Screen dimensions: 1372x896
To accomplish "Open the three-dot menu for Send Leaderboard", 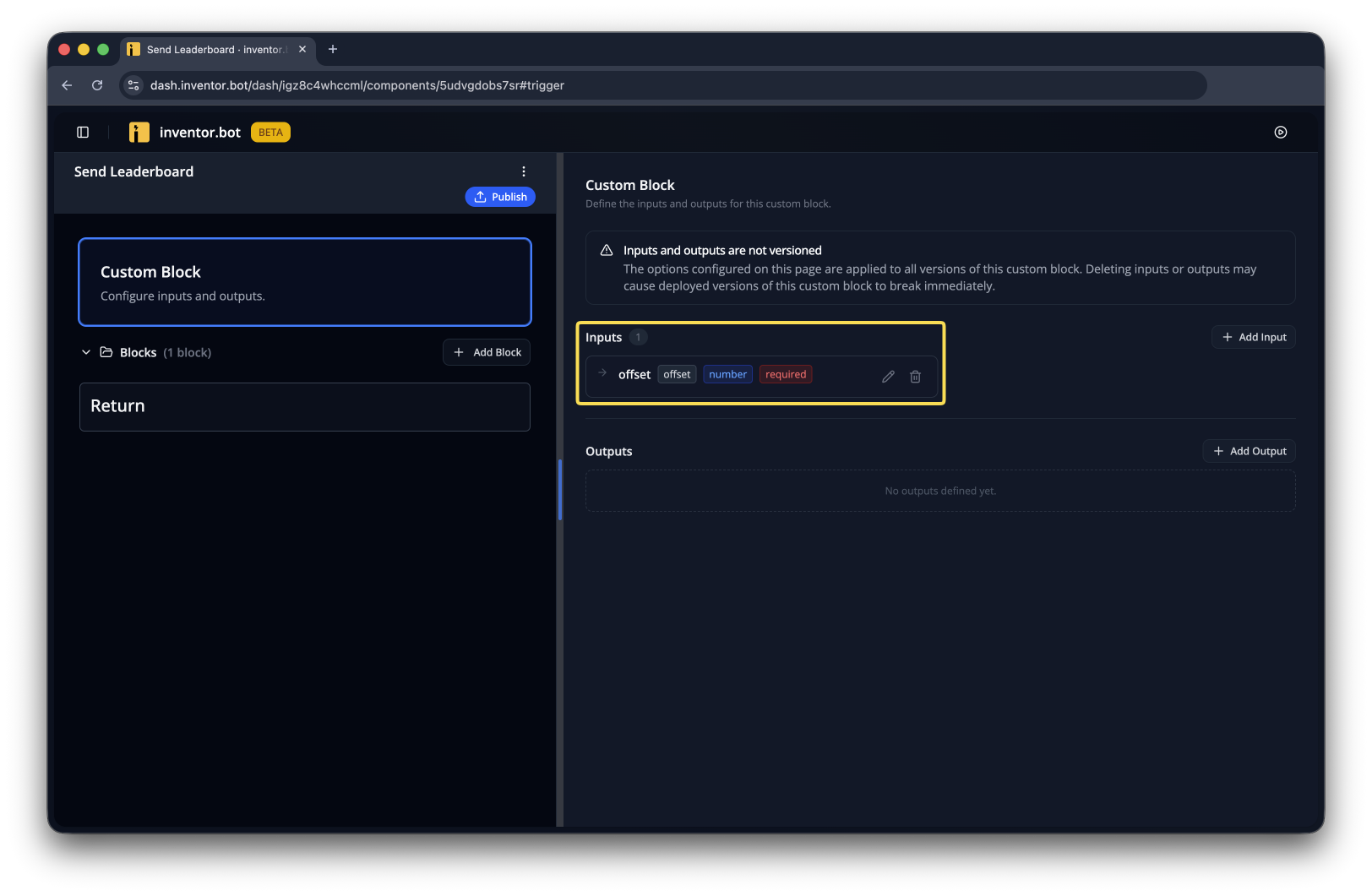I will tap(524, 171).
